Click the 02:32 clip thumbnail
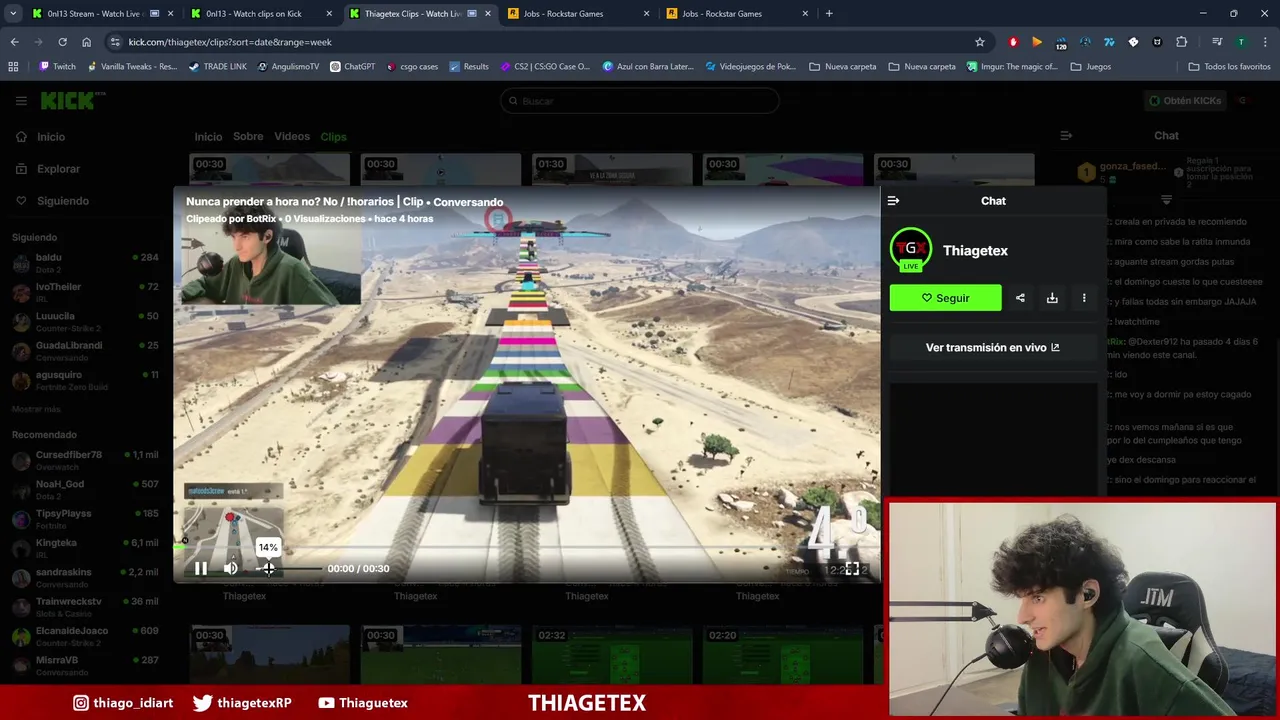 point(612,654)
